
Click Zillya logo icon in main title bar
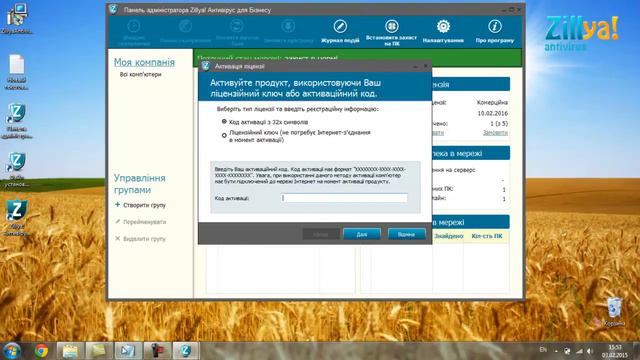(113, 9)
